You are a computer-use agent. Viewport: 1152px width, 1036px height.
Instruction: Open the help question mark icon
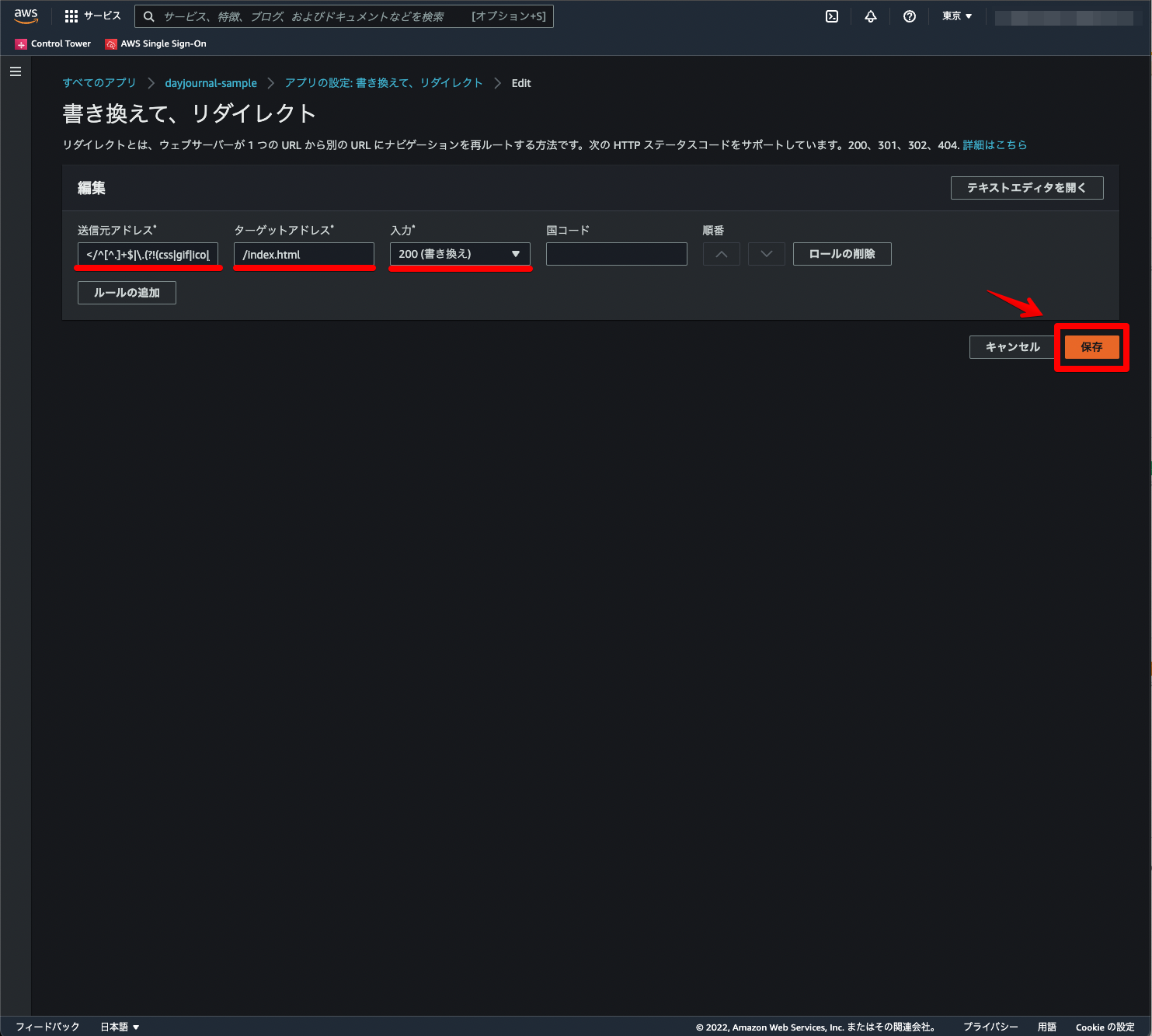[909, 16]
